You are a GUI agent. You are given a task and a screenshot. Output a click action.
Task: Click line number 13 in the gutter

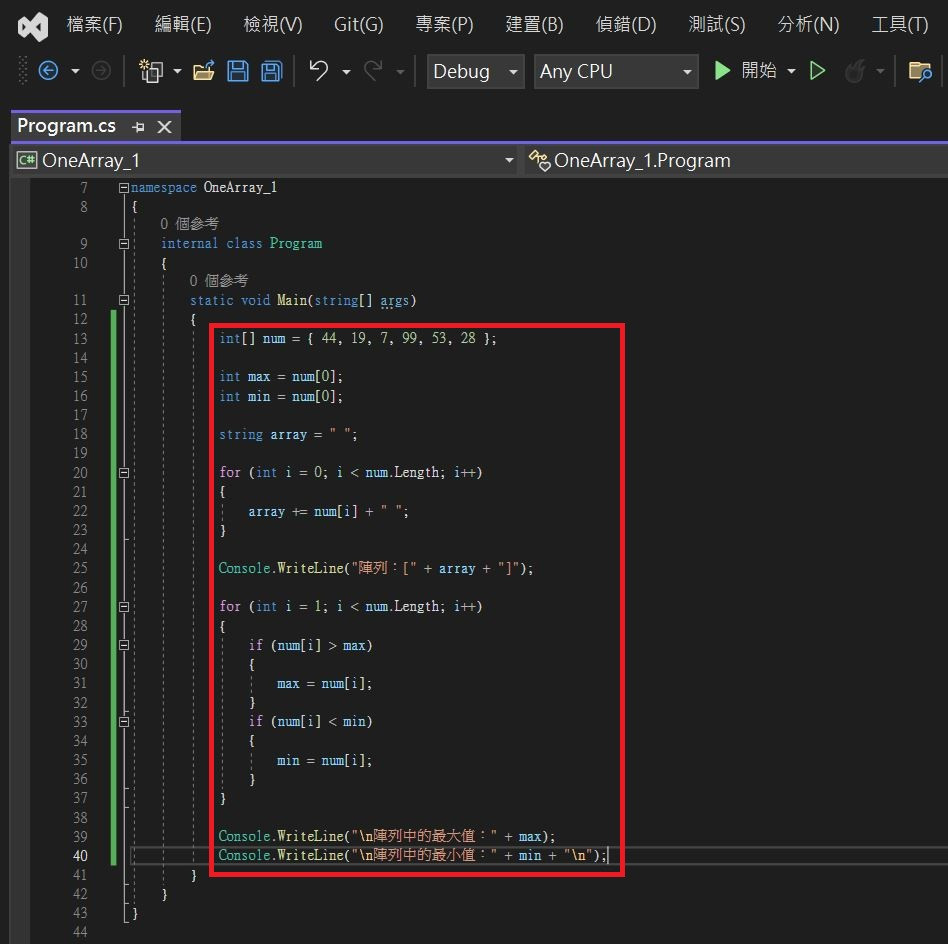80,339
